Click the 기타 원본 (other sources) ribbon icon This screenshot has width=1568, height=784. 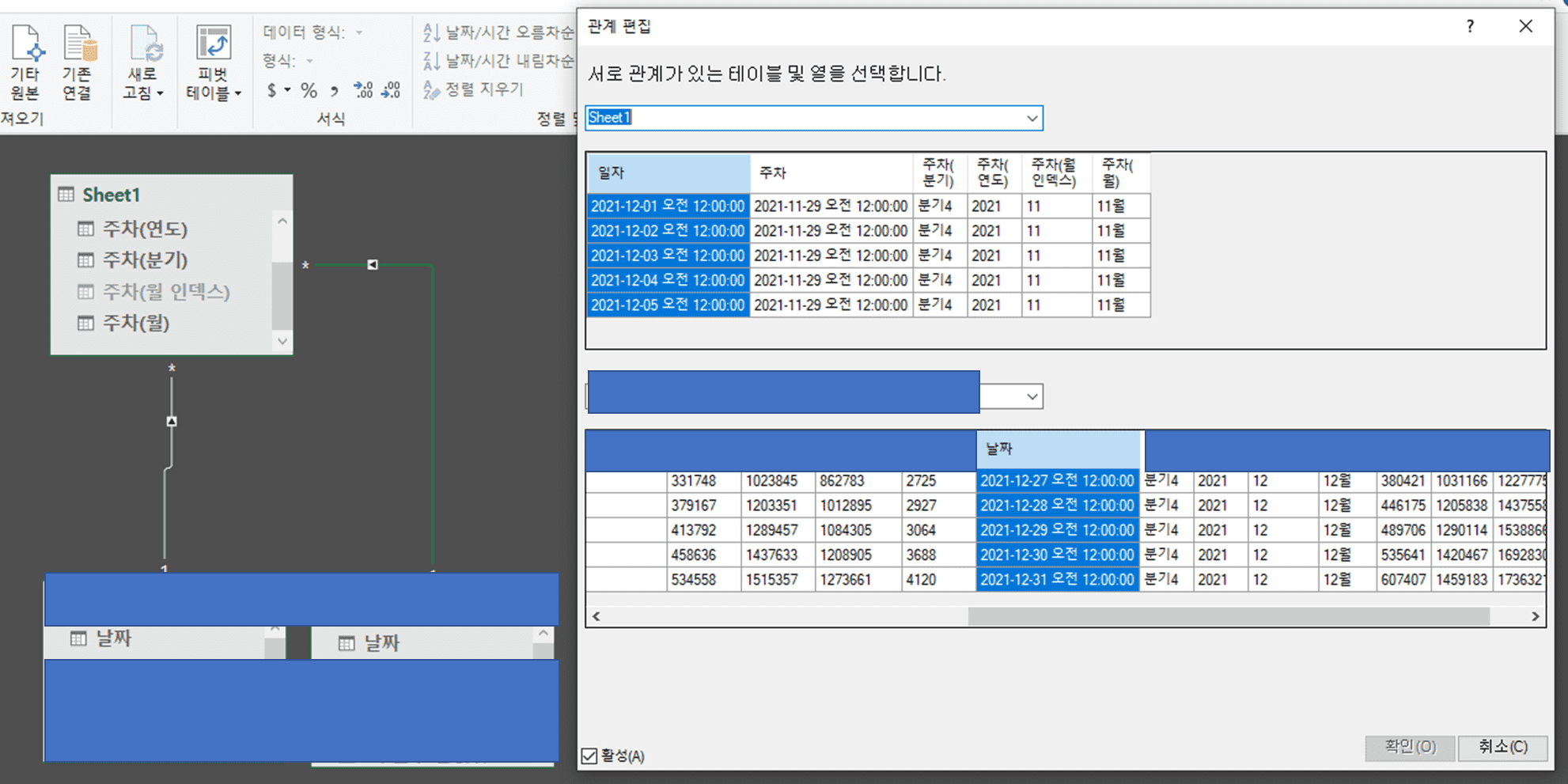pos(25,62)
